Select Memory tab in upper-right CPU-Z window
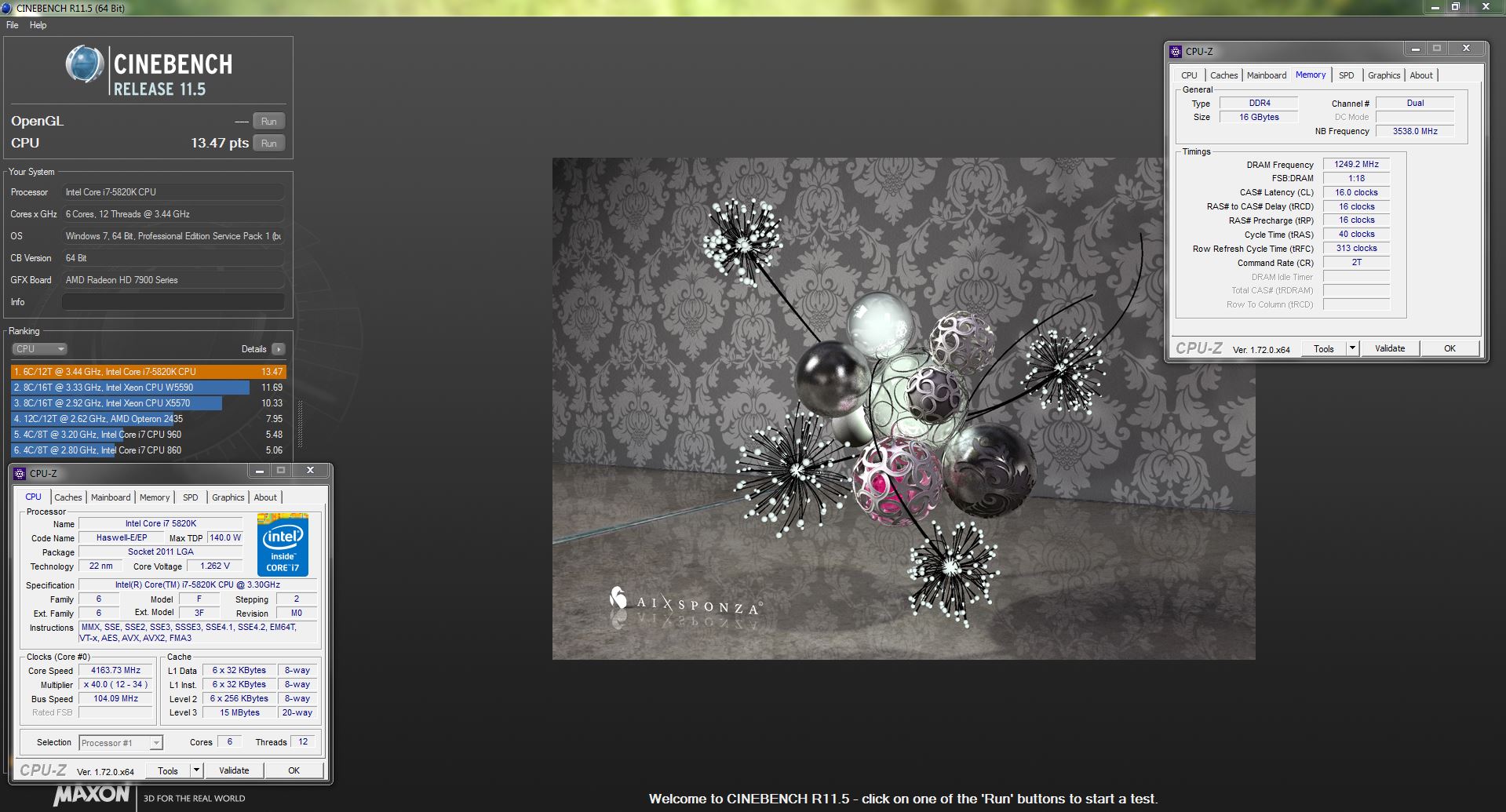This screenshot has width=1506, height=812. (x=1311, y=75)
